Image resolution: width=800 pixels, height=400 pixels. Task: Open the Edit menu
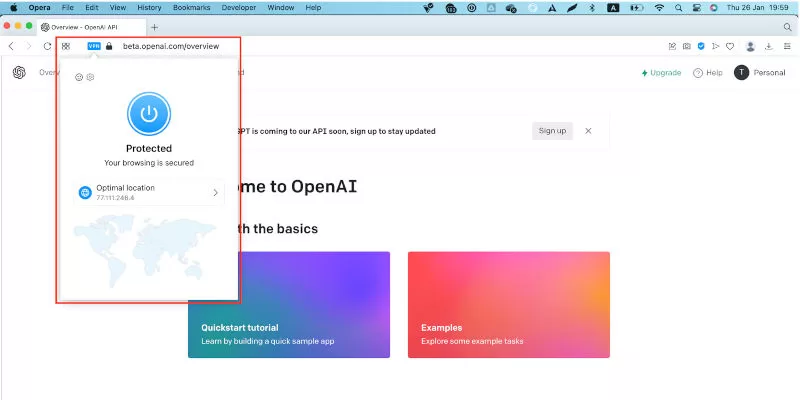pyautogui.click(x=92, y=8)
